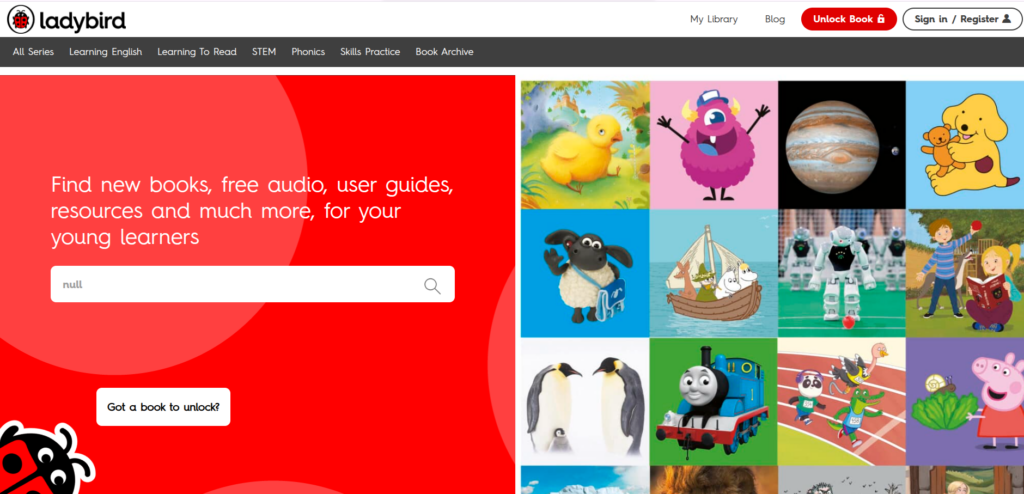Screen dimensions: 1024x494
Task: Click the Ladybird logo in the header
Action: tap(67, 20)
